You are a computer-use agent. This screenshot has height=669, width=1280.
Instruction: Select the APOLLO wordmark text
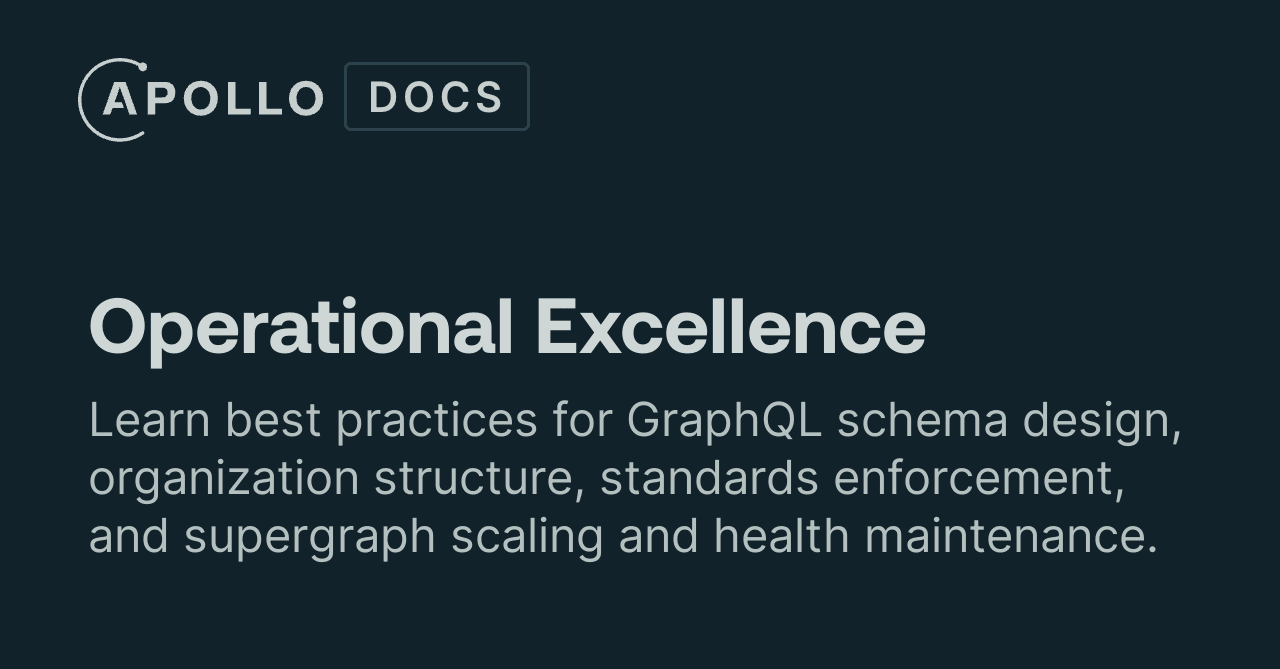click(213, 99)
